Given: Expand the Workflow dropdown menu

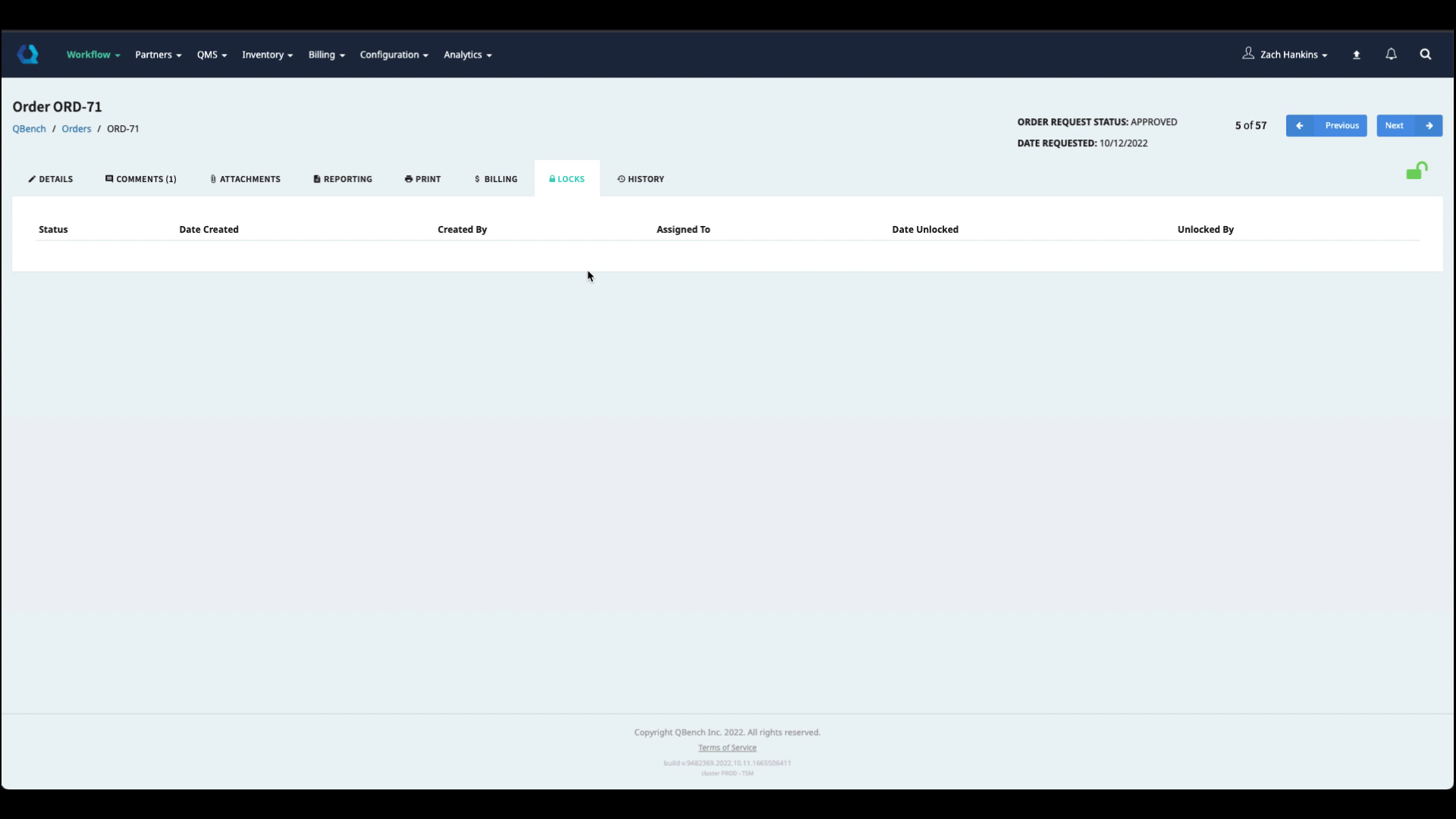Looking at the screenshot, I should pyautogui.click(x=93, y=55).
